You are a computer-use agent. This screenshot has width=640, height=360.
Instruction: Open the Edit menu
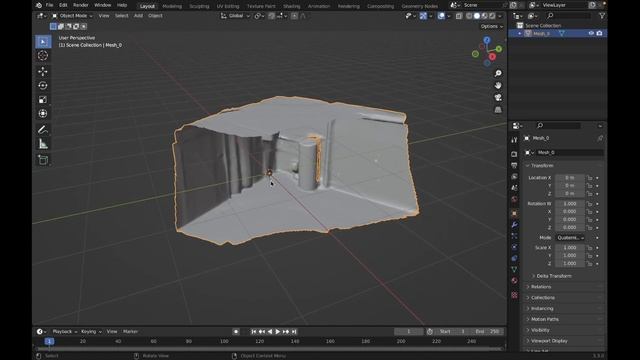pos(63,5)
